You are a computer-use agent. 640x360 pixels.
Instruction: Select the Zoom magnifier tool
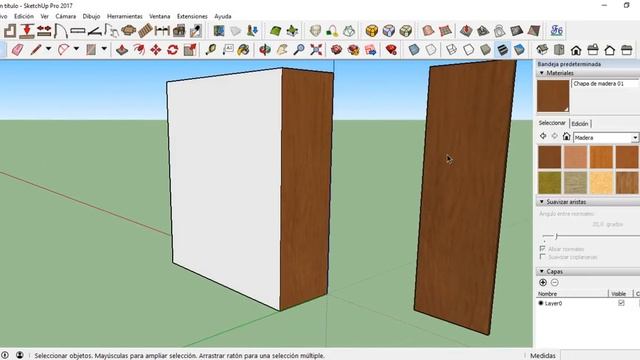click(x=299, y=50)
